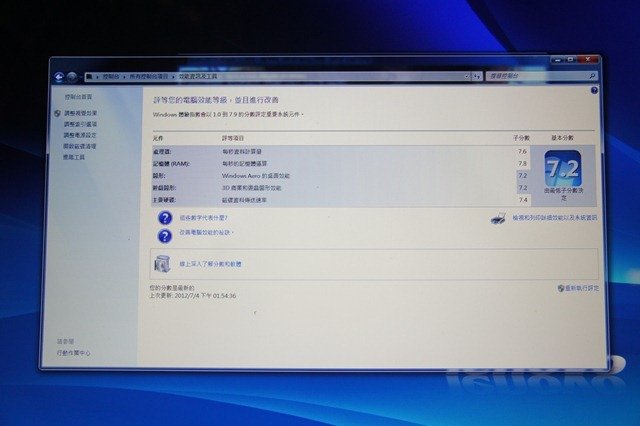Select the 主要硬碟 row label
The width and height of the screenshot is (640, 426).
tap(164, 200)
